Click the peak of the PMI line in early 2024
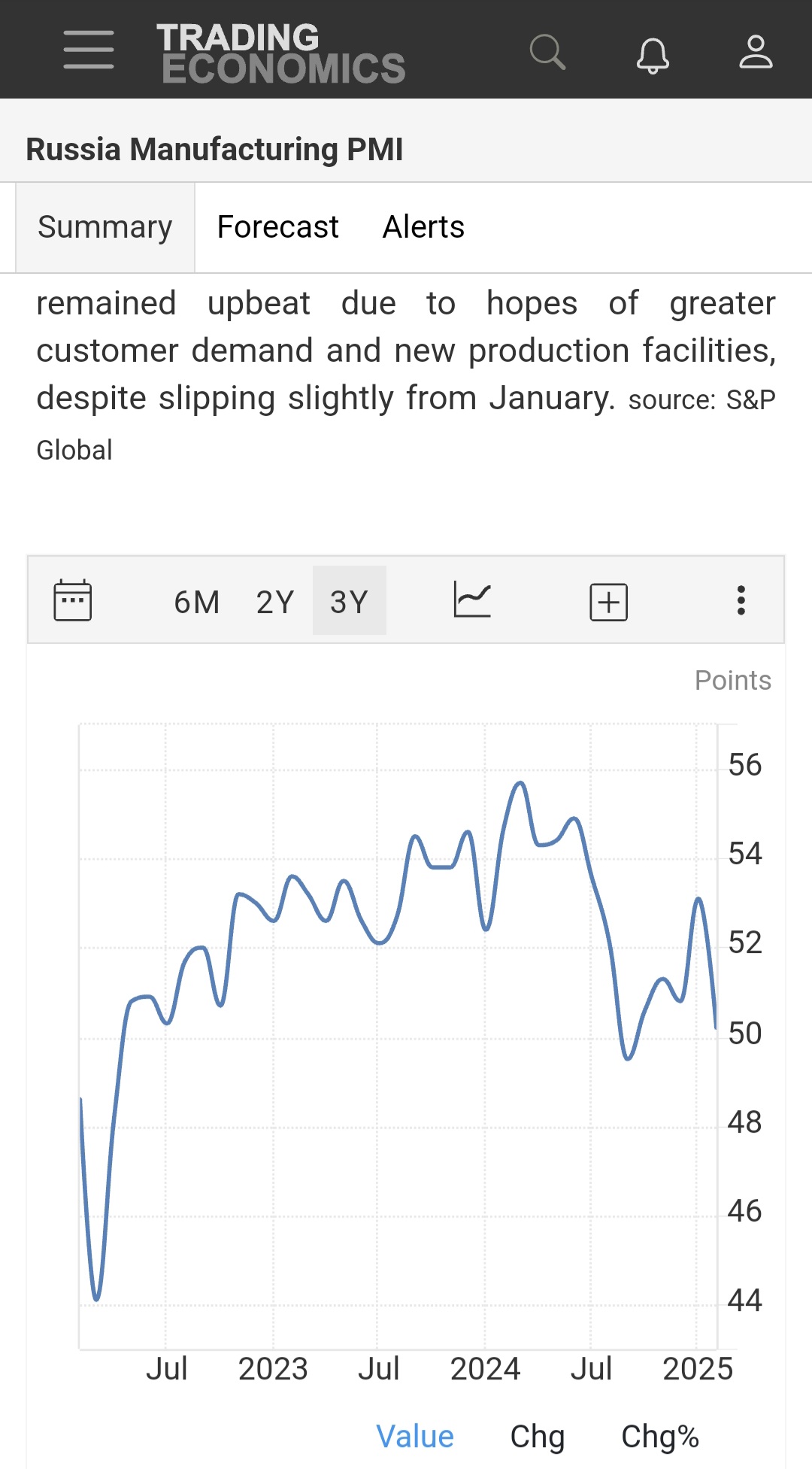 coord(520,784)
